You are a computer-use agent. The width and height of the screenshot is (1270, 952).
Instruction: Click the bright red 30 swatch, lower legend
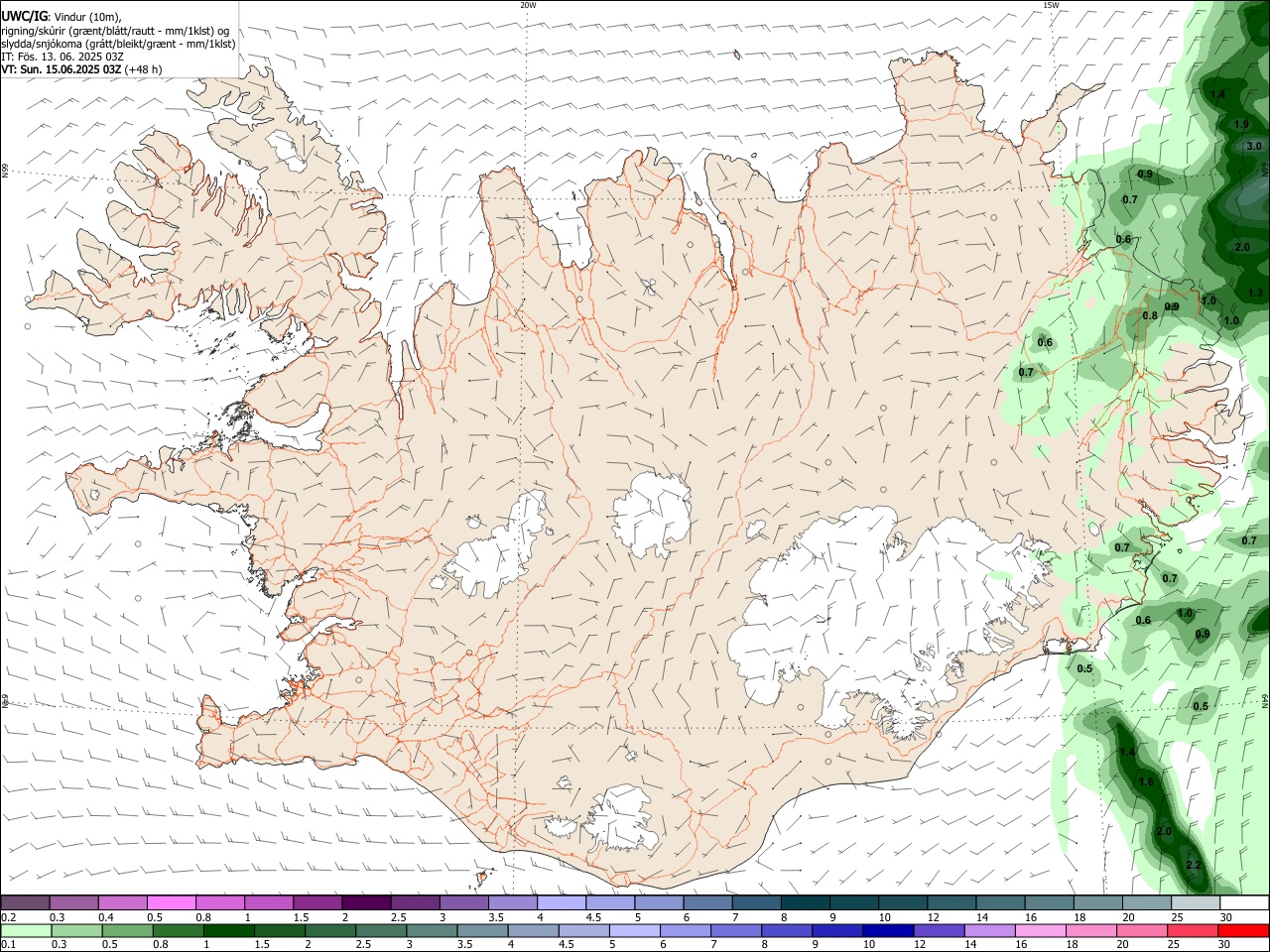(x=1243, y=931)
